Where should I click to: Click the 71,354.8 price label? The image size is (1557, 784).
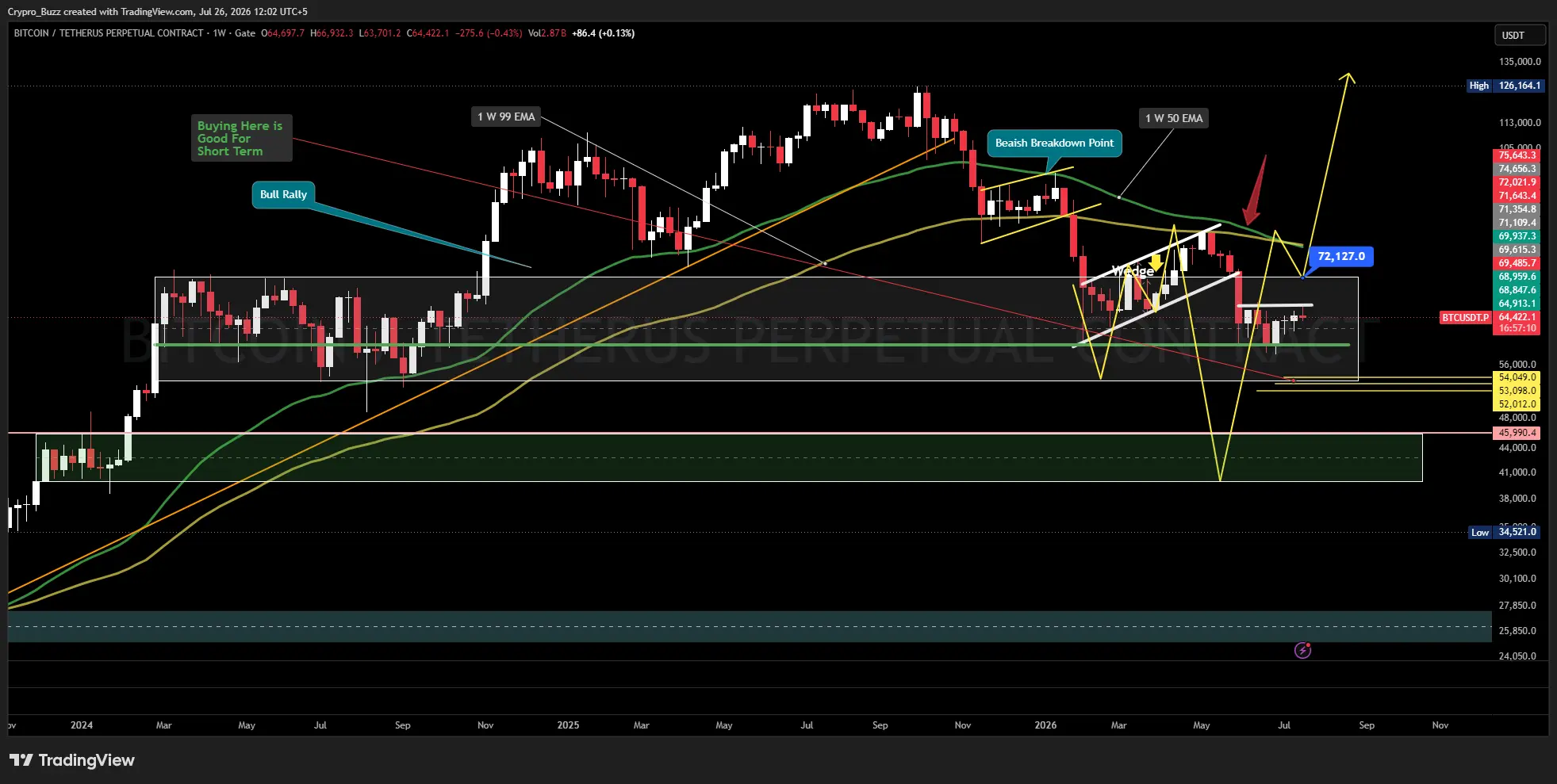pyautogui.click(x=1517, y=209)
